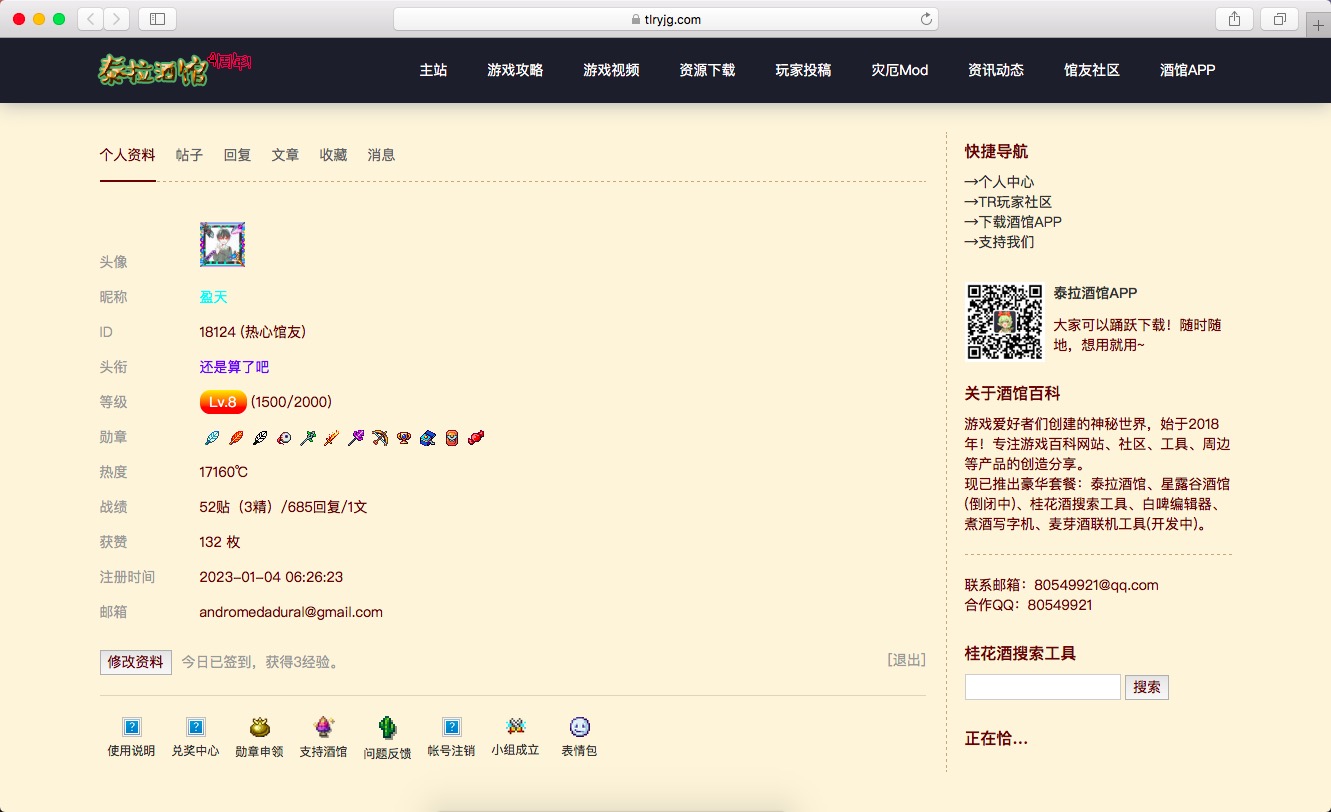Open 灾厄Mod in top navigation
The height and width of the screenshot is (812, 1331).
pyautogui.click(x=899, y=70)
